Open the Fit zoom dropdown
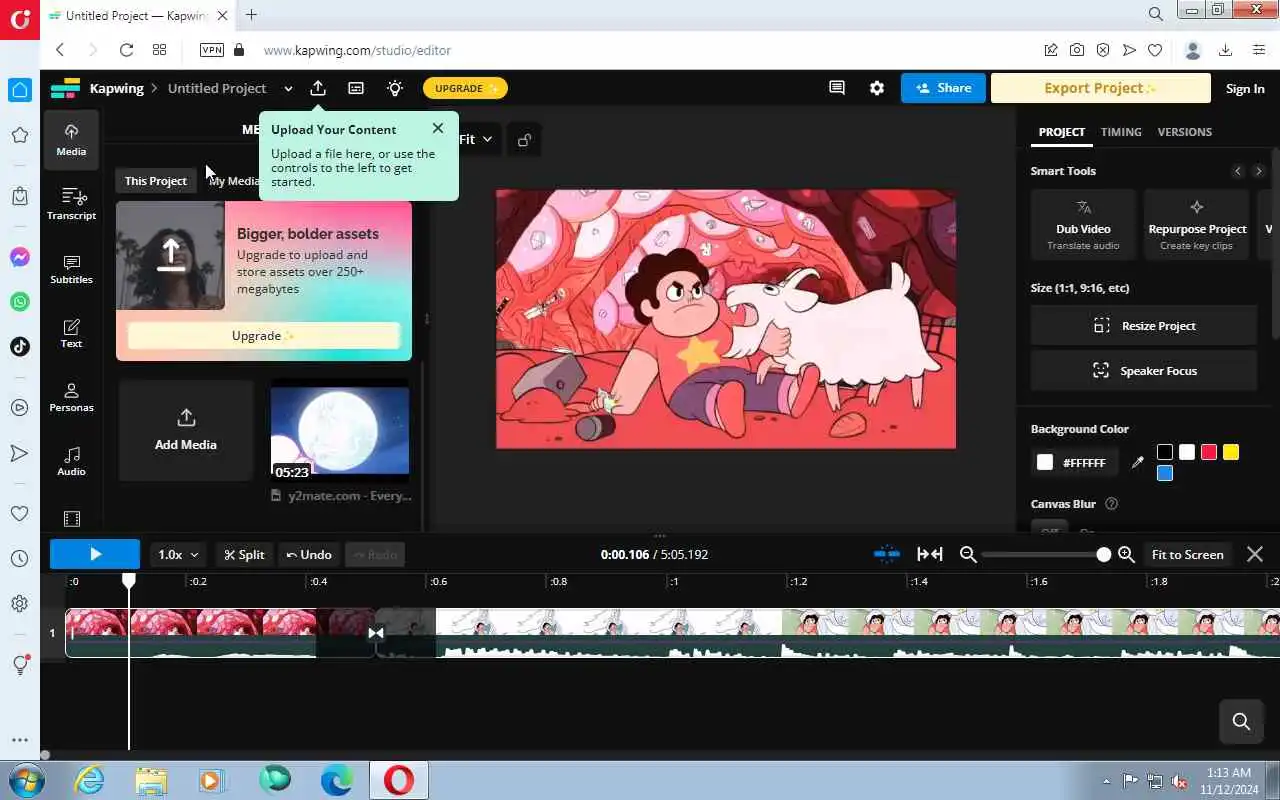The height and width of the screenshot is (800, 1280). 476,140
